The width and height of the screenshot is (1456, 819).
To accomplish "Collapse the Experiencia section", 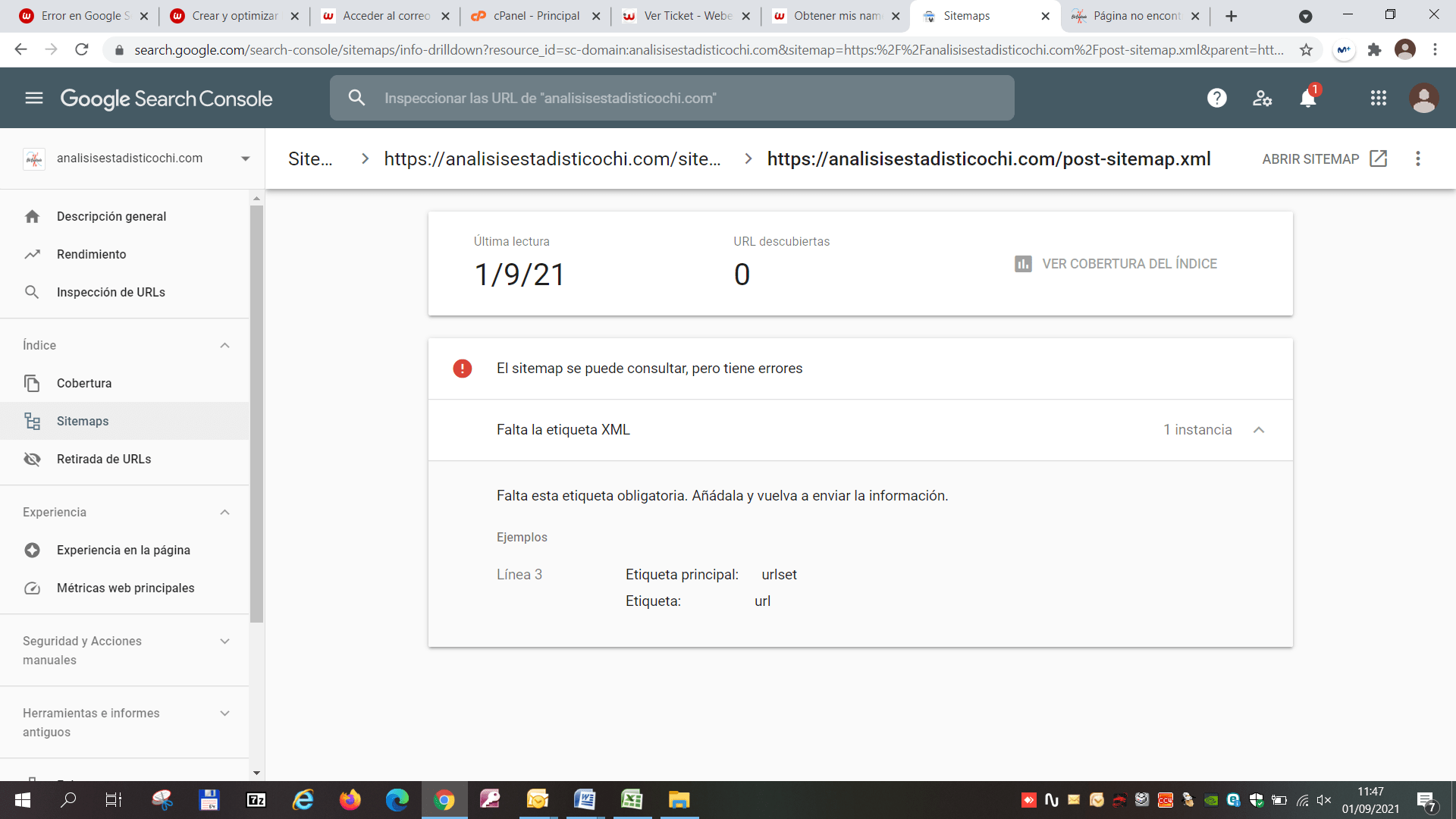I will pyautogui.click(x=224, y=512).
